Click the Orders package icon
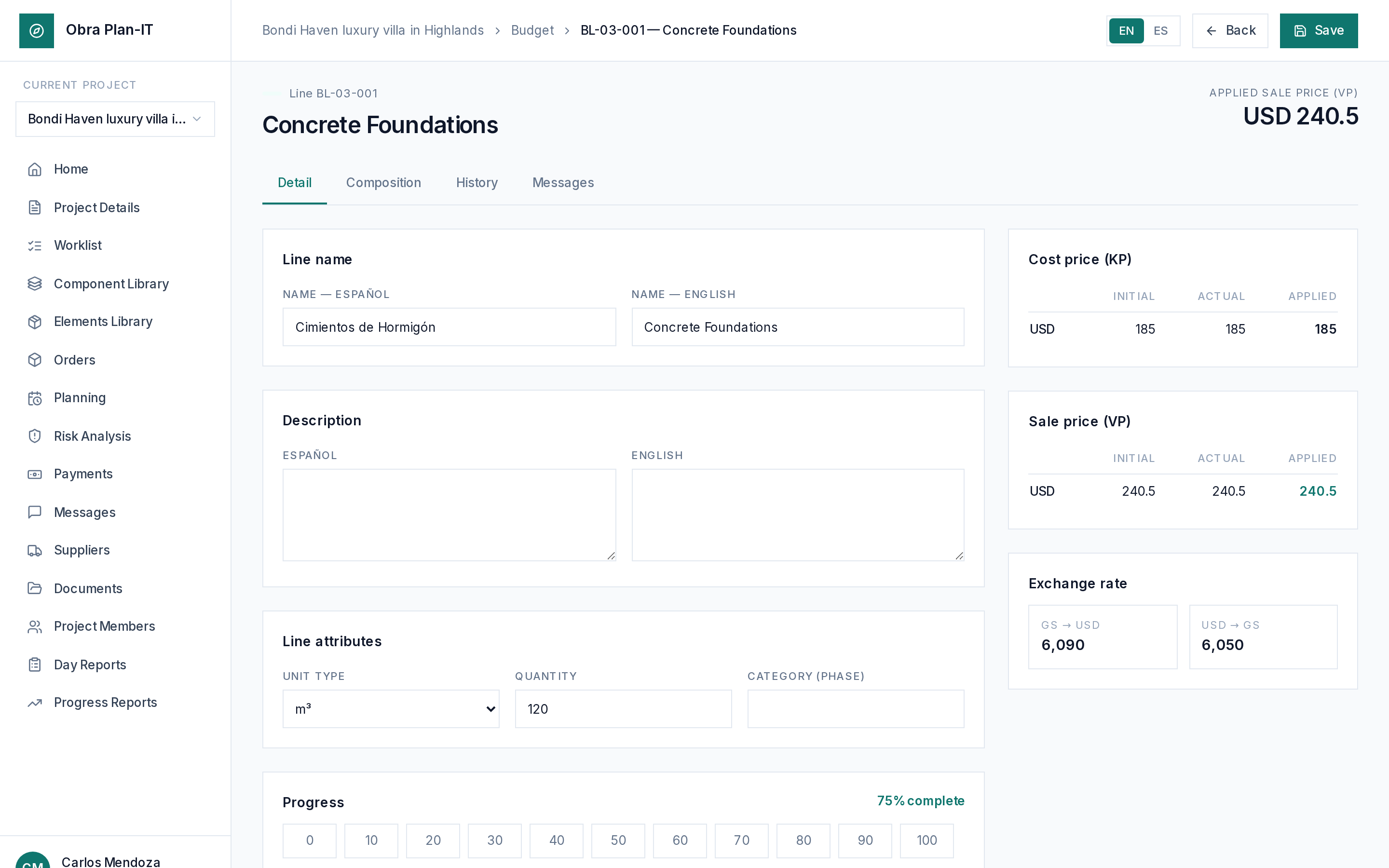The width and height of the screenshot is (1389, 868). (x=35, y=360)
